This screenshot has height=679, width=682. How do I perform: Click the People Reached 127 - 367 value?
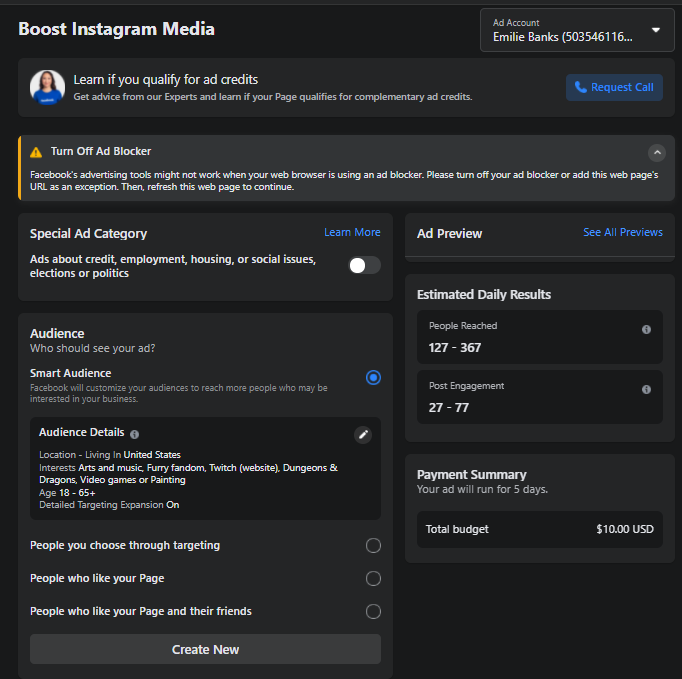[455, 348]
